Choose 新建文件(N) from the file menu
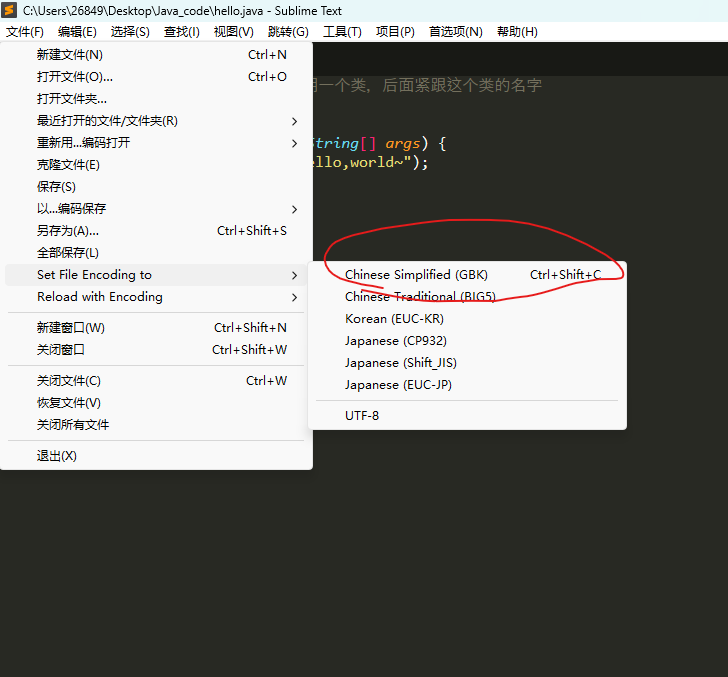The image size is (728, 677). pos(156,55)
